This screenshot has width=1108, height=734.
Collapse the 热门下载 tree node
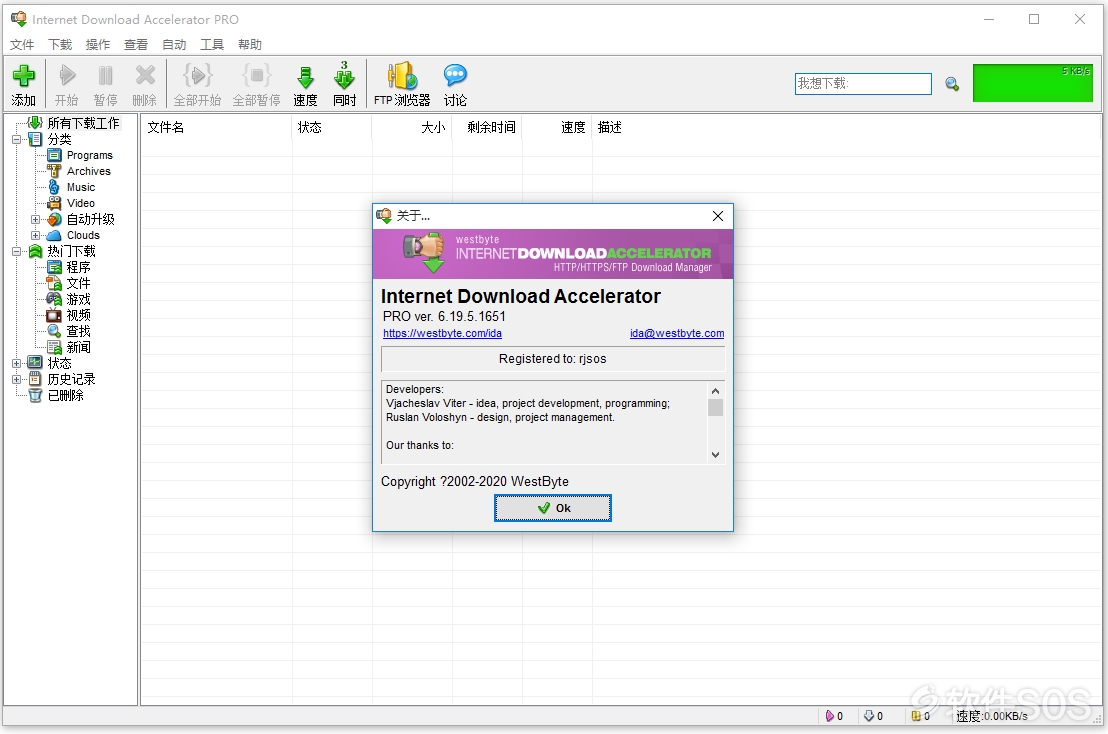(x=16, y=251)
